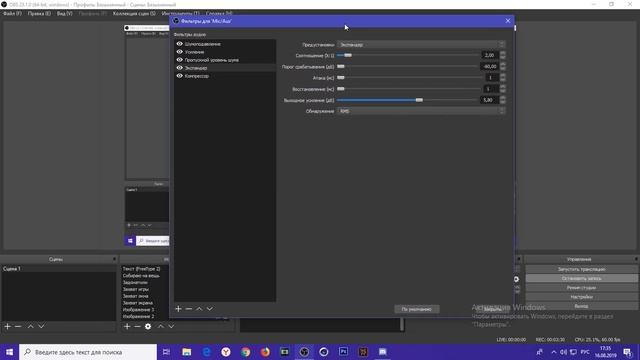Open the Файл menu
Screen dimensions: 640x360
click(x=12, y=13)
